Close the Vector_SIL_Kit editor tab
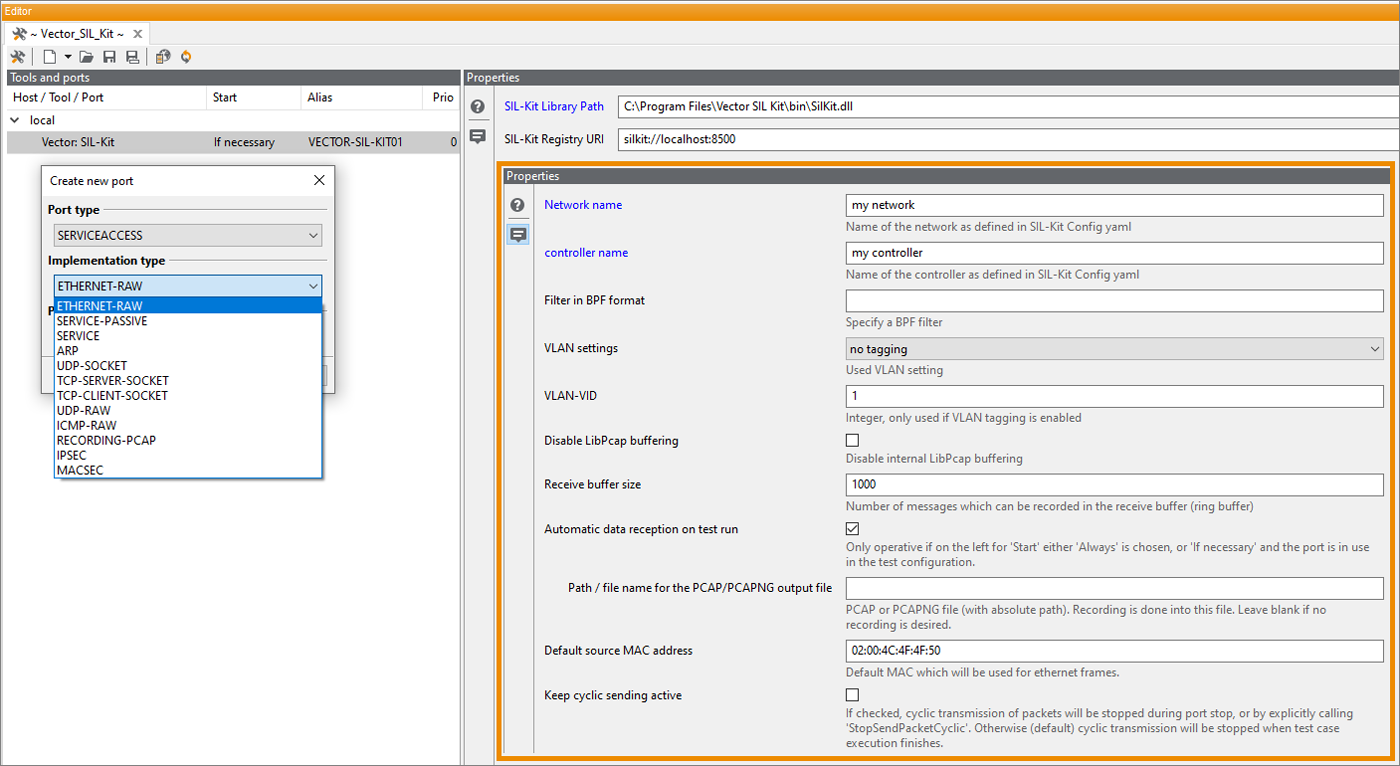Screen dimensions: 1400x766 coord(137,34)
